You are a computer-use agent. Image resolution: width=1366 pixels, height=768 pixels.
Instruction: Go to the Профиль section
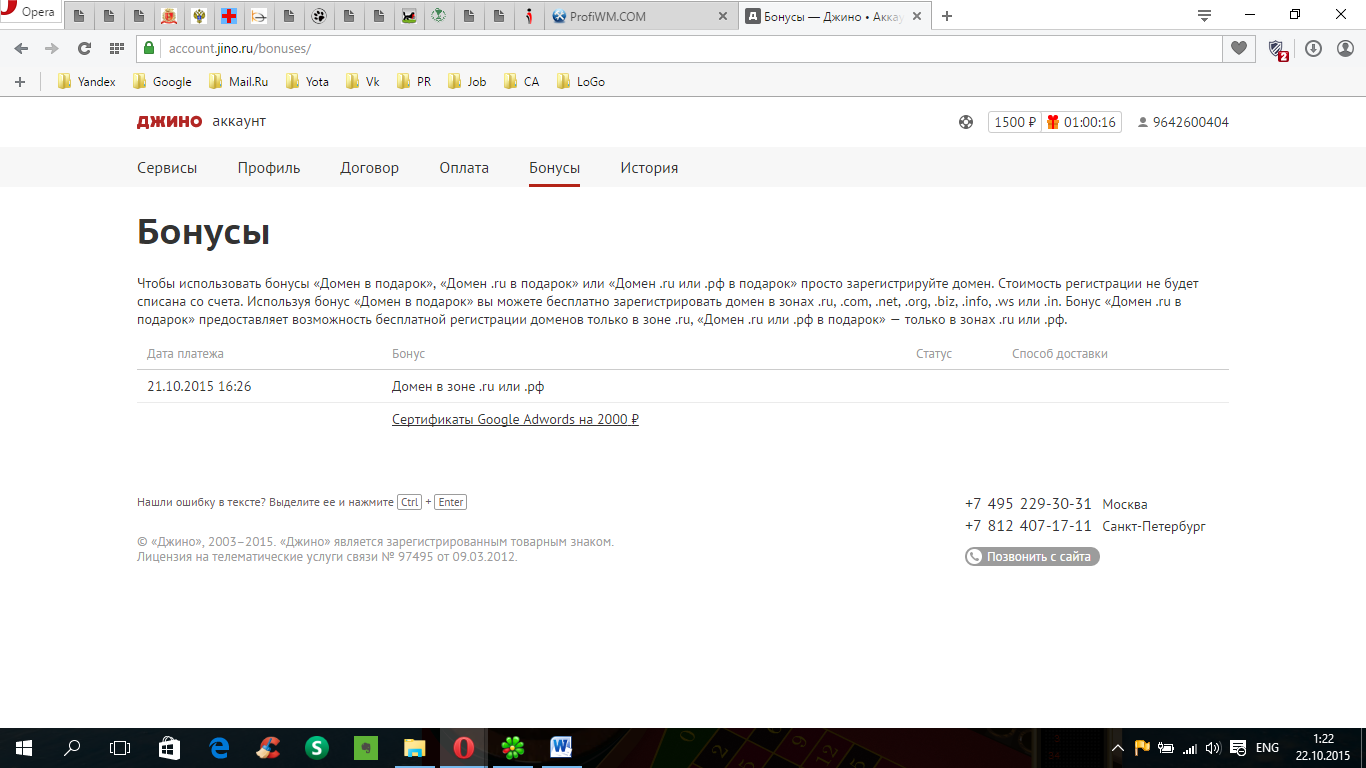coord(269,168)
